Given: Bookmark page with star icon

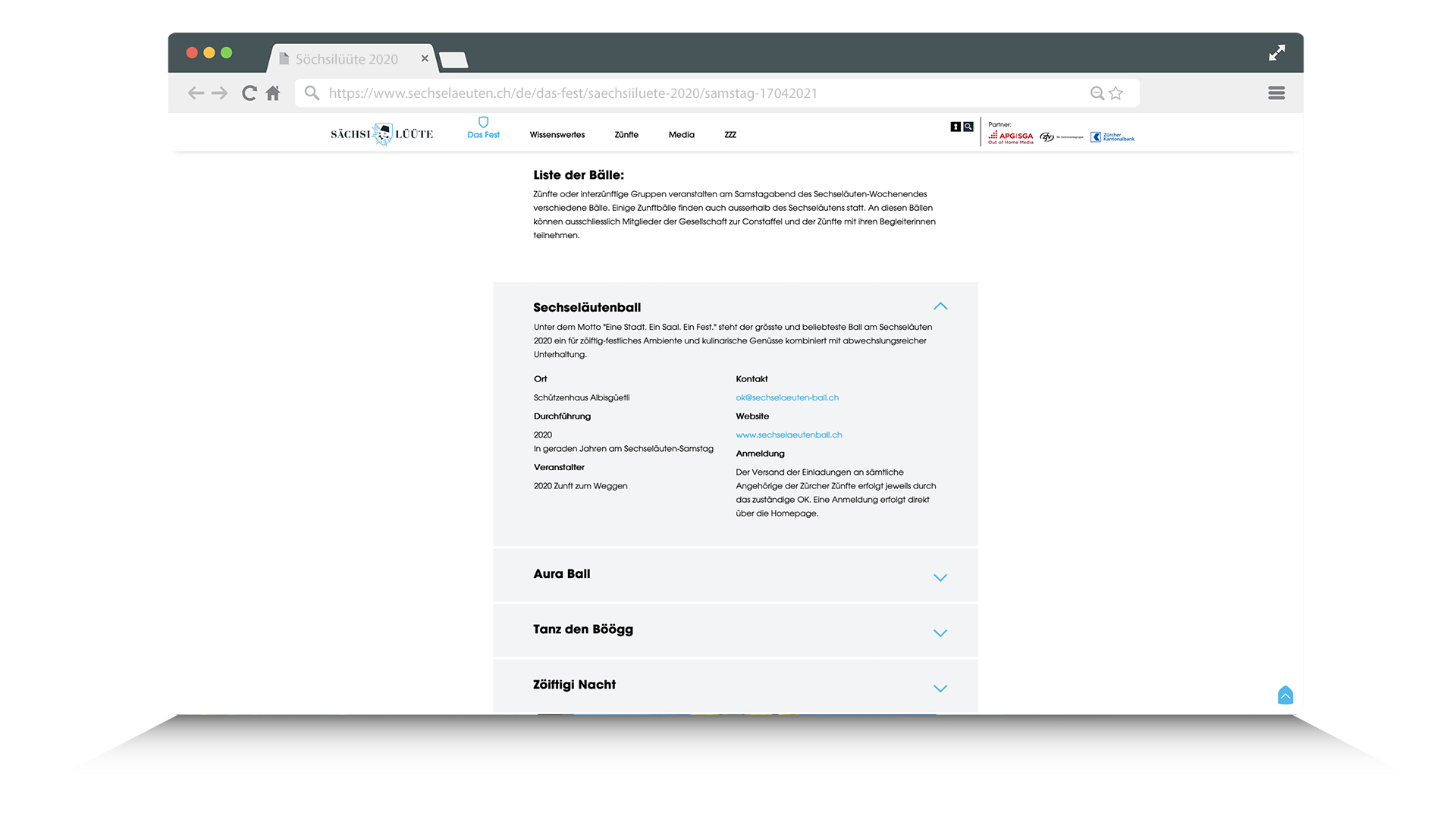Looking at the screenshot, I should coord(1116,93).
